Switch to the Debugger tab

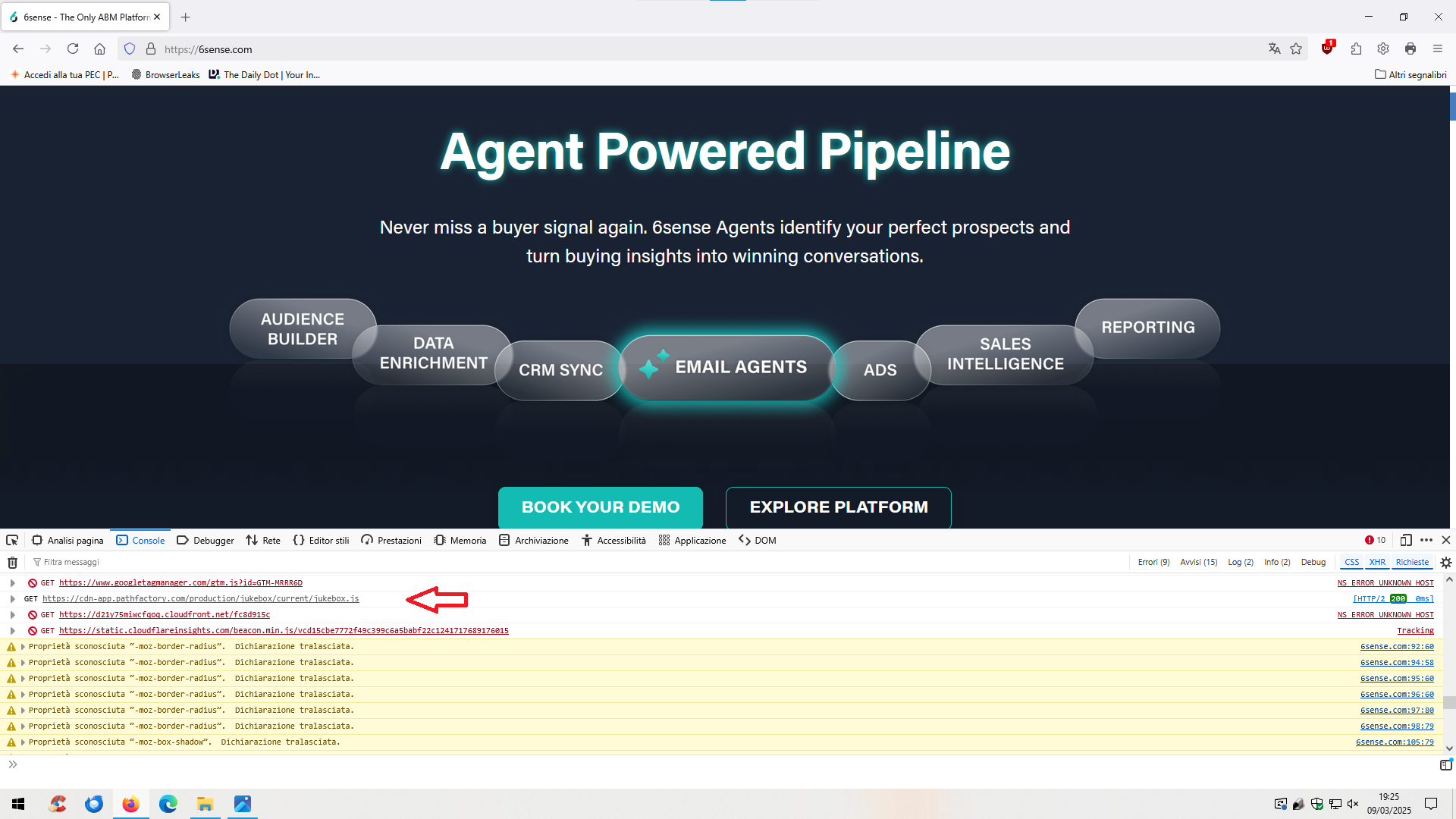pos(206,541)
